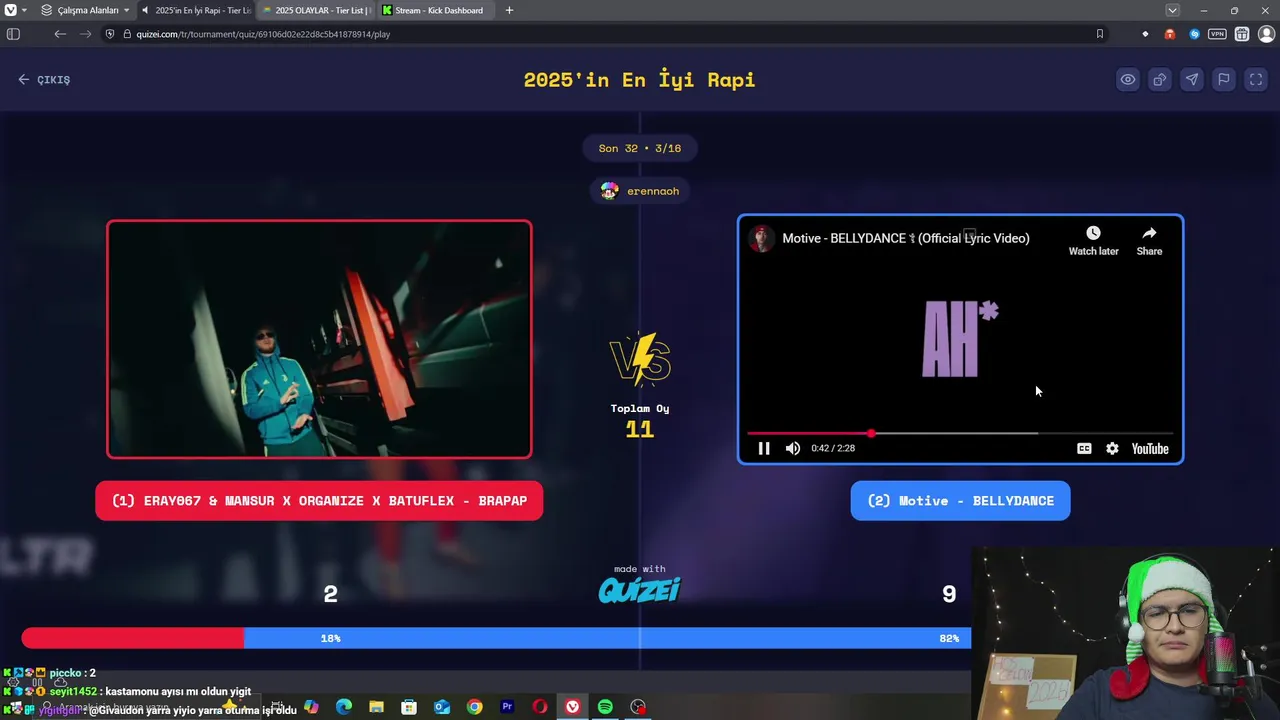
Task: Open Premiere Pro from taskbar
Action: pos(507,707)
